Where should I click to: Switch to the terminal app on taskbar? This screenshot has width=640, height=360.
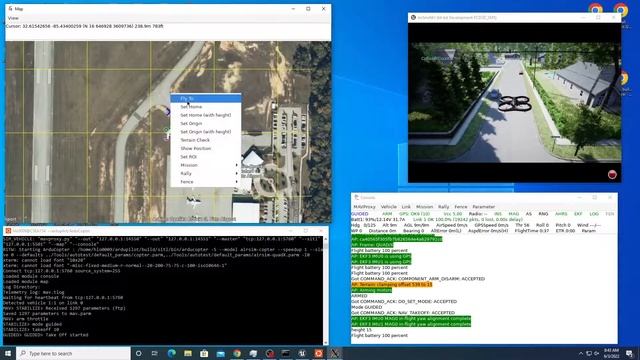click(286, 353)
